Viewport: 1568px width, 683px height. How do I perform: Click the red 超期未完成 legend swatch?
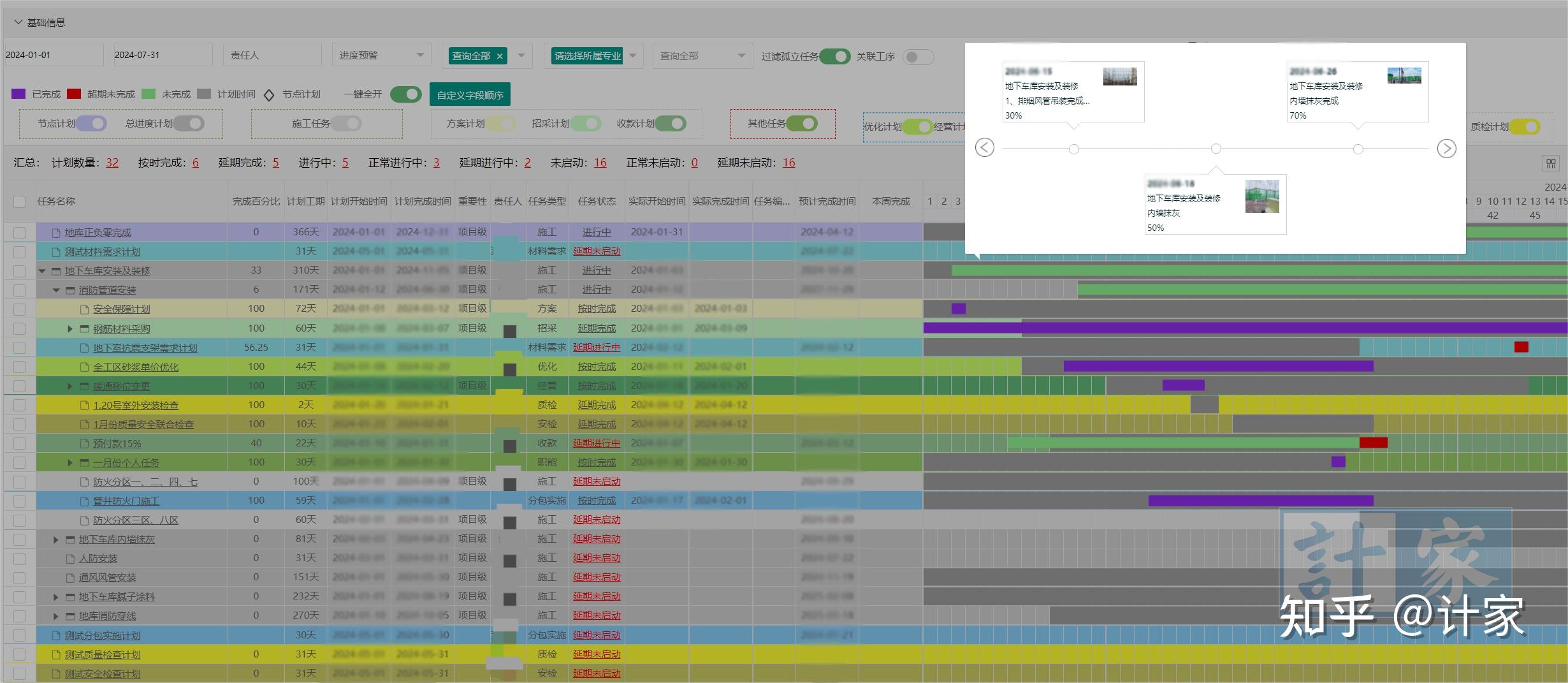coord(74,94)
